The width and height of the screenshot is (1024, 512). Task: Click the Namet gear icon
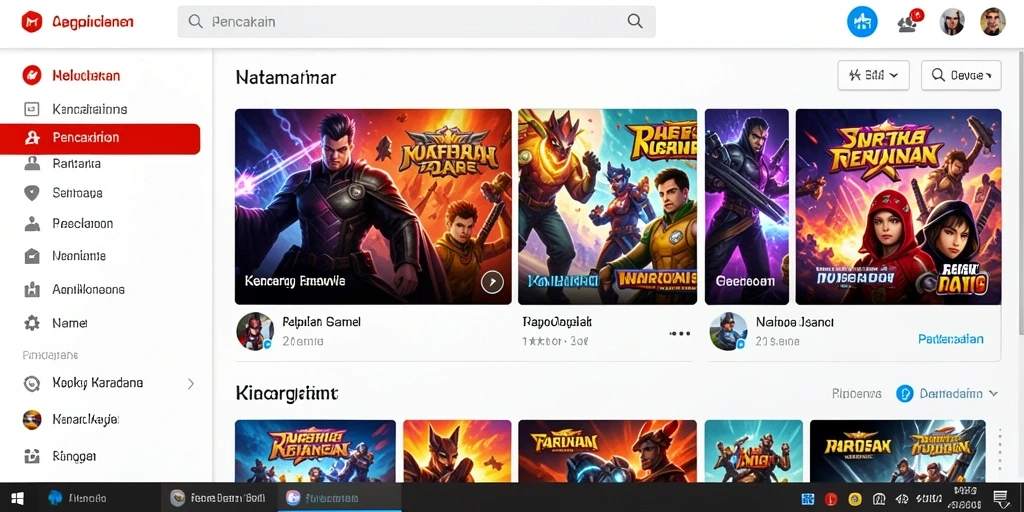31,323
